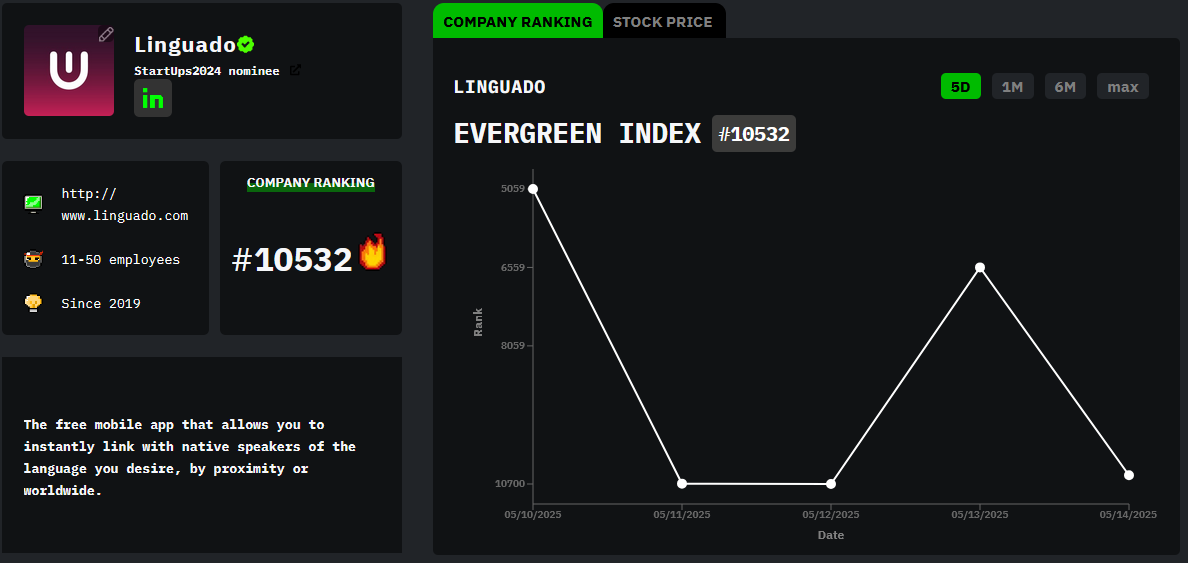
Task: Click the free mobile app description text
Action: [189, 458]
